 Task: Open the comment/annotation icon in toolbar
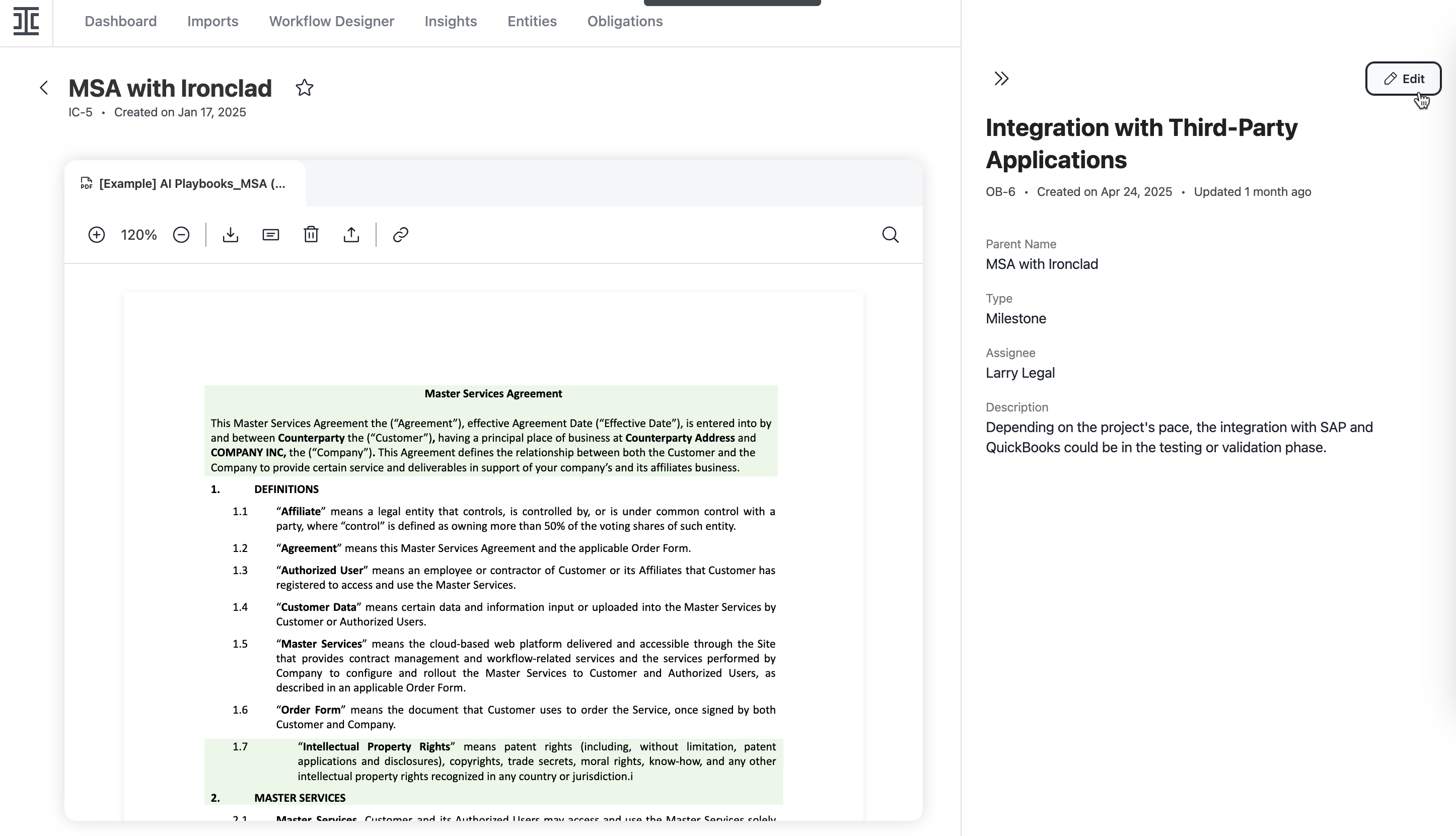tap(270, 235)
